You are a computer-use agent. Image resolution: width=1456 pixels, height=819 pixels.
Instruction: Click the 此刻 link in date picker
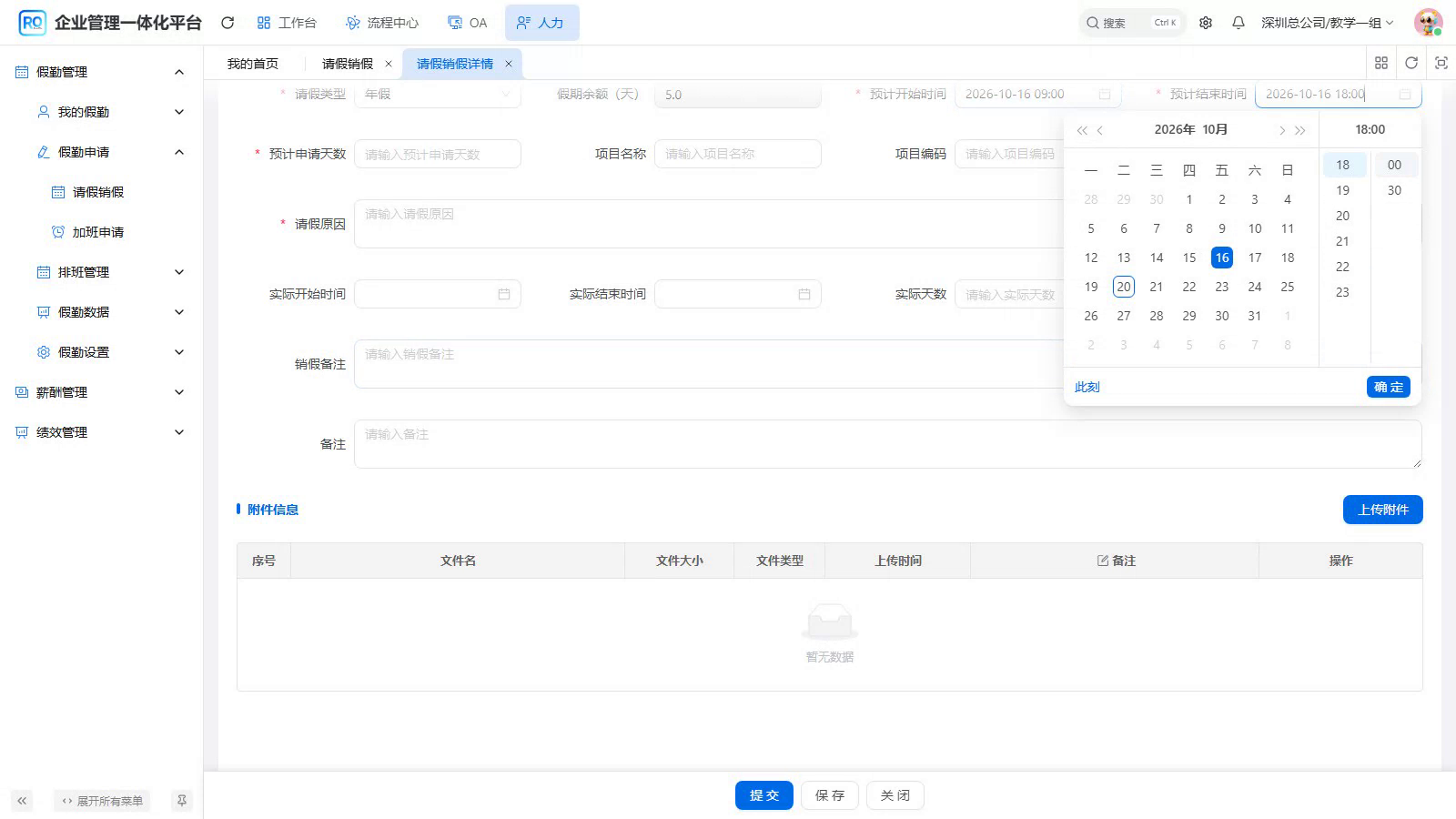click(1087, 387)
